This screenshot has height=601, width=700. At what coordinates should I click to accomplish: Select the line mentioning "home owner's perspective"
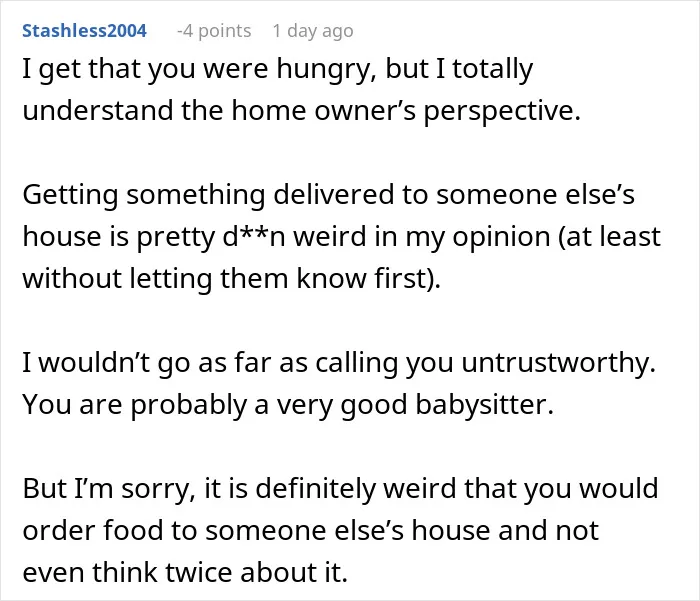pyautogui.click(x=302, y=111)
